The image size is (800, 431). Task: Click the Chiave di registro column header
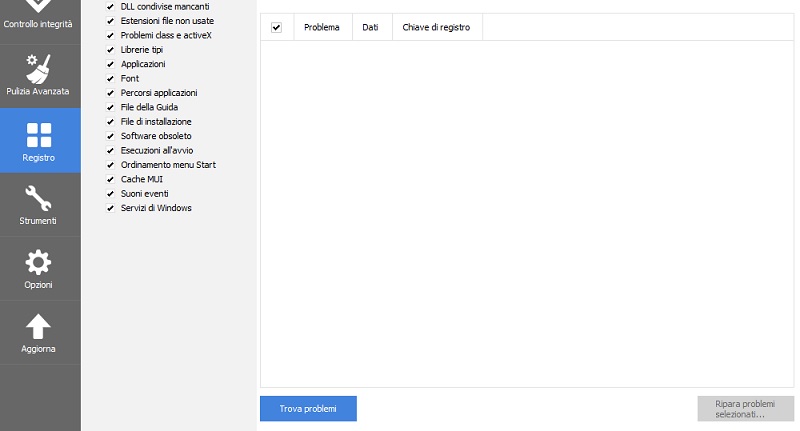tap(436, 28)
